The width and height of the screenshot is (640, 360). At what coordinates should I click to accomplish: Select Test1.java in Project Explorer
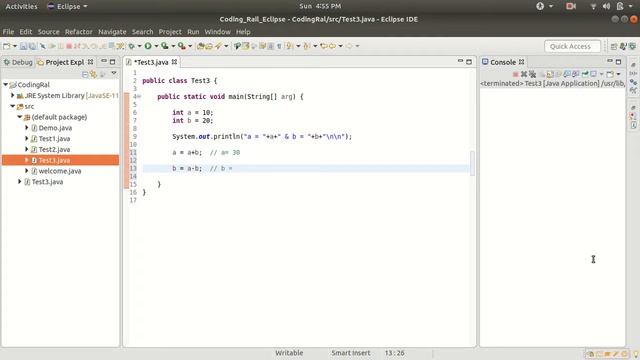(54, 139)
